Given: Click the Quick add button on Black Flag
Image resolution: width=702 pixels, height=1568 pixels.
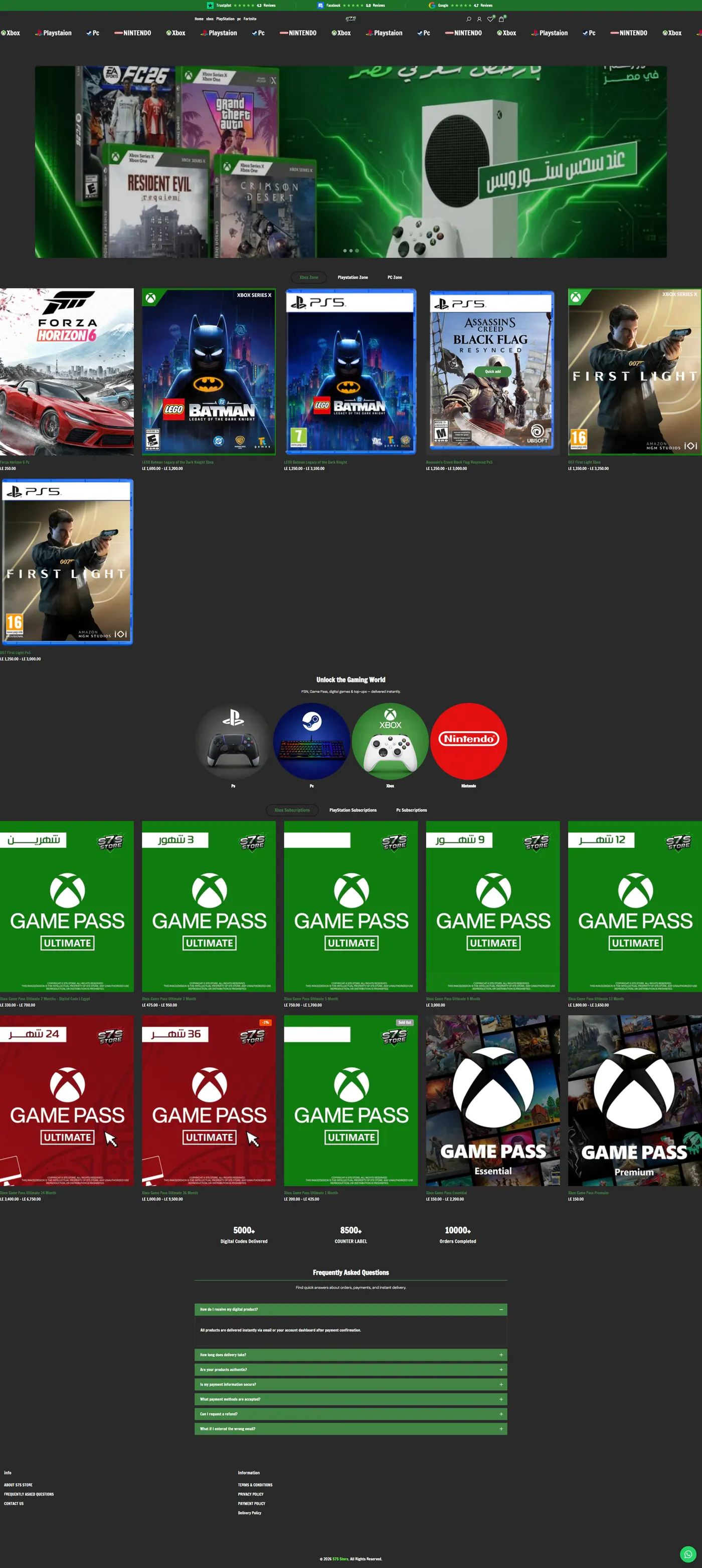Looking at the screenshot, I should point(492,371).
